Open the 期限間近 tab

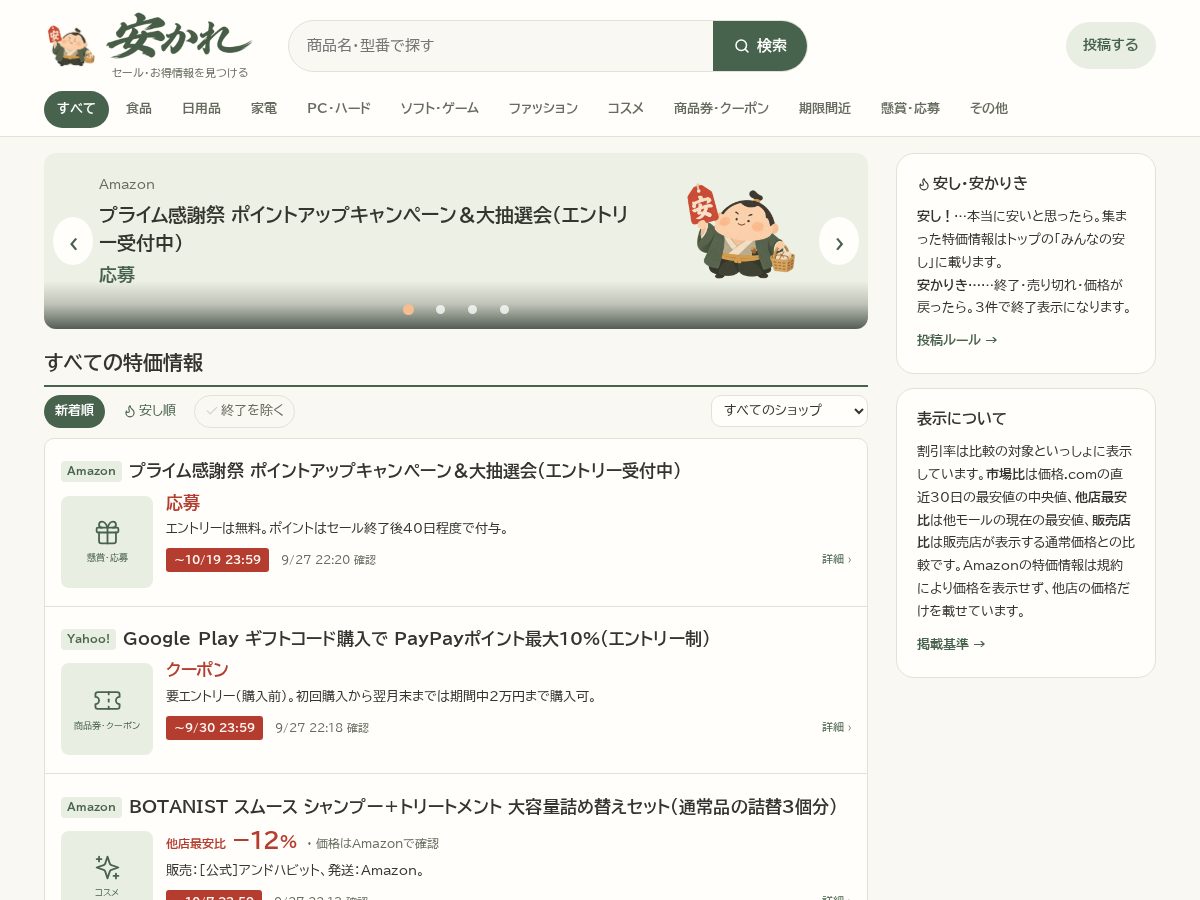click(825, 109)
